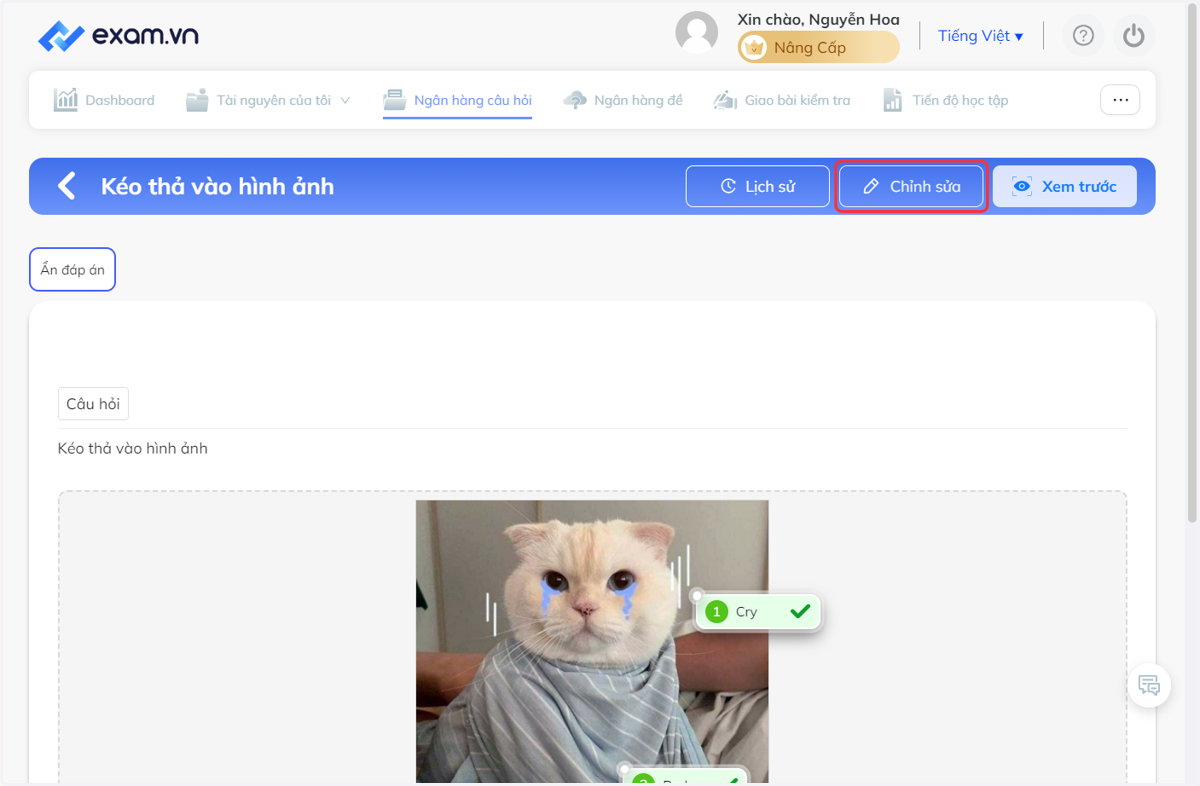Click the green number 1 badge
The height and width of the screenshot is (786, 1200).
716,612
